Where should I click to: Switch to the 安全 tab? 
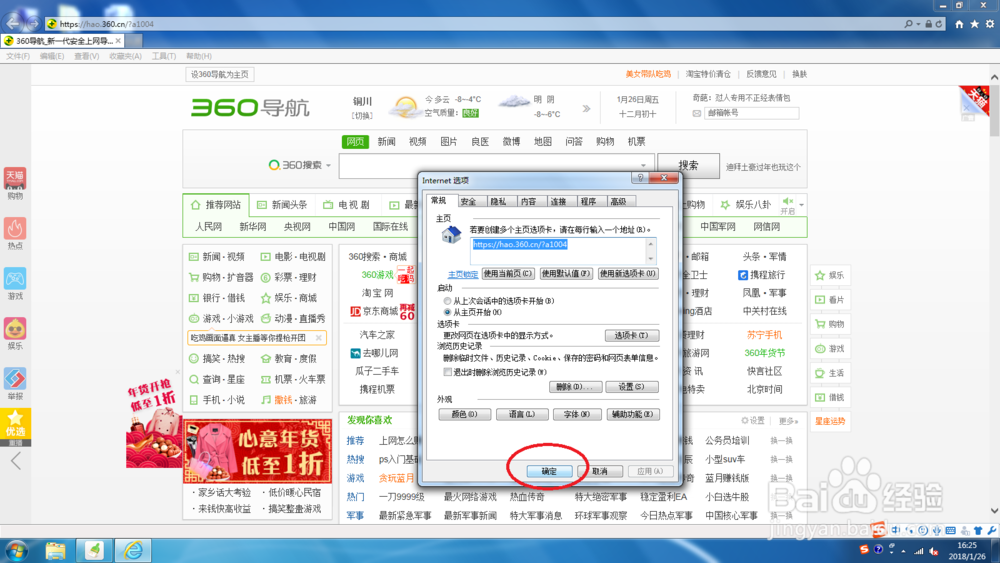tap(468, 201)
